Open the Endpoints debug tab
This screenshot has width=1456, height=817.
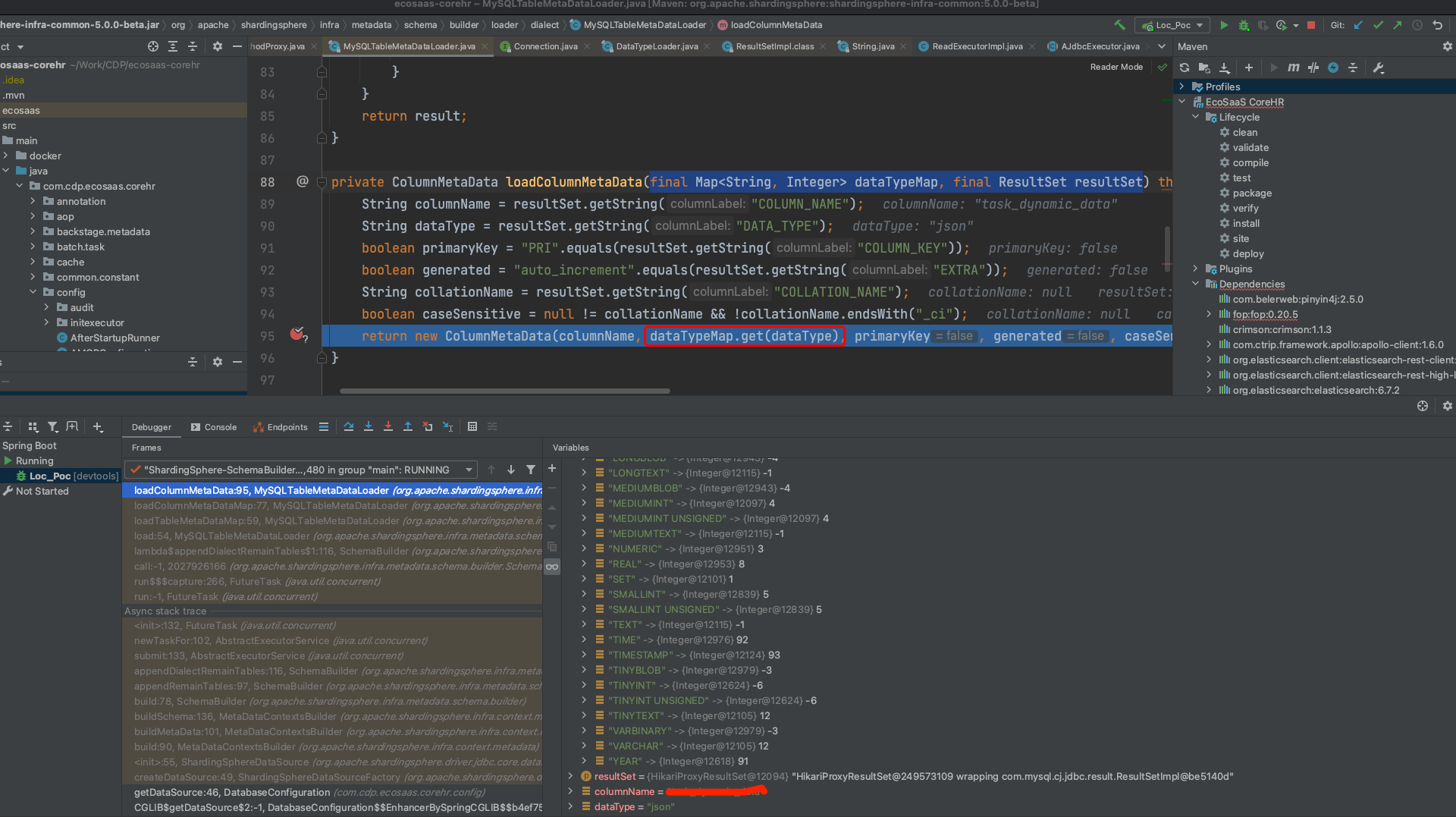pyautogui.click(x=281, y=427)
